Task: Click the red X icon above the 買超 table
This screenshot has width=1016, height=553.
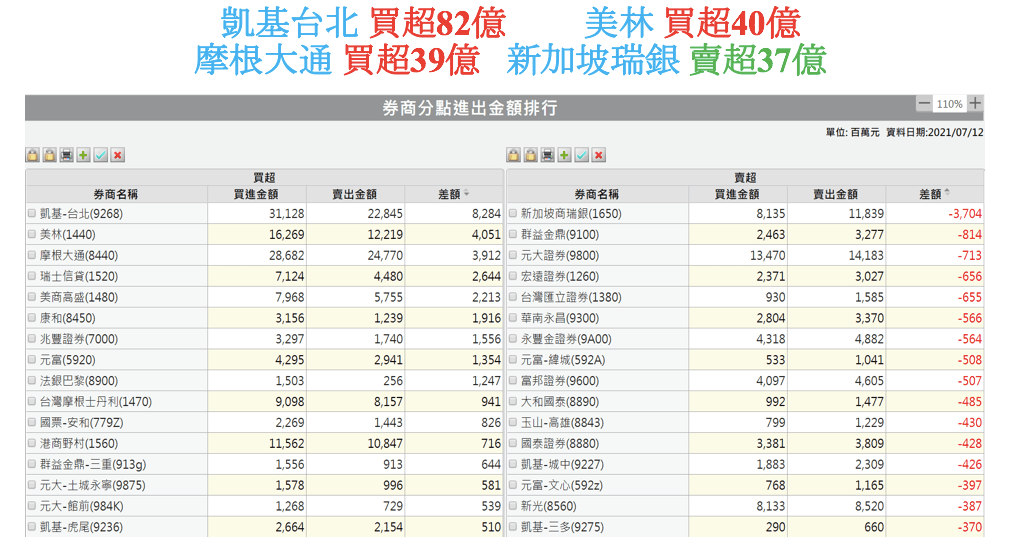Action: point(117,155)
